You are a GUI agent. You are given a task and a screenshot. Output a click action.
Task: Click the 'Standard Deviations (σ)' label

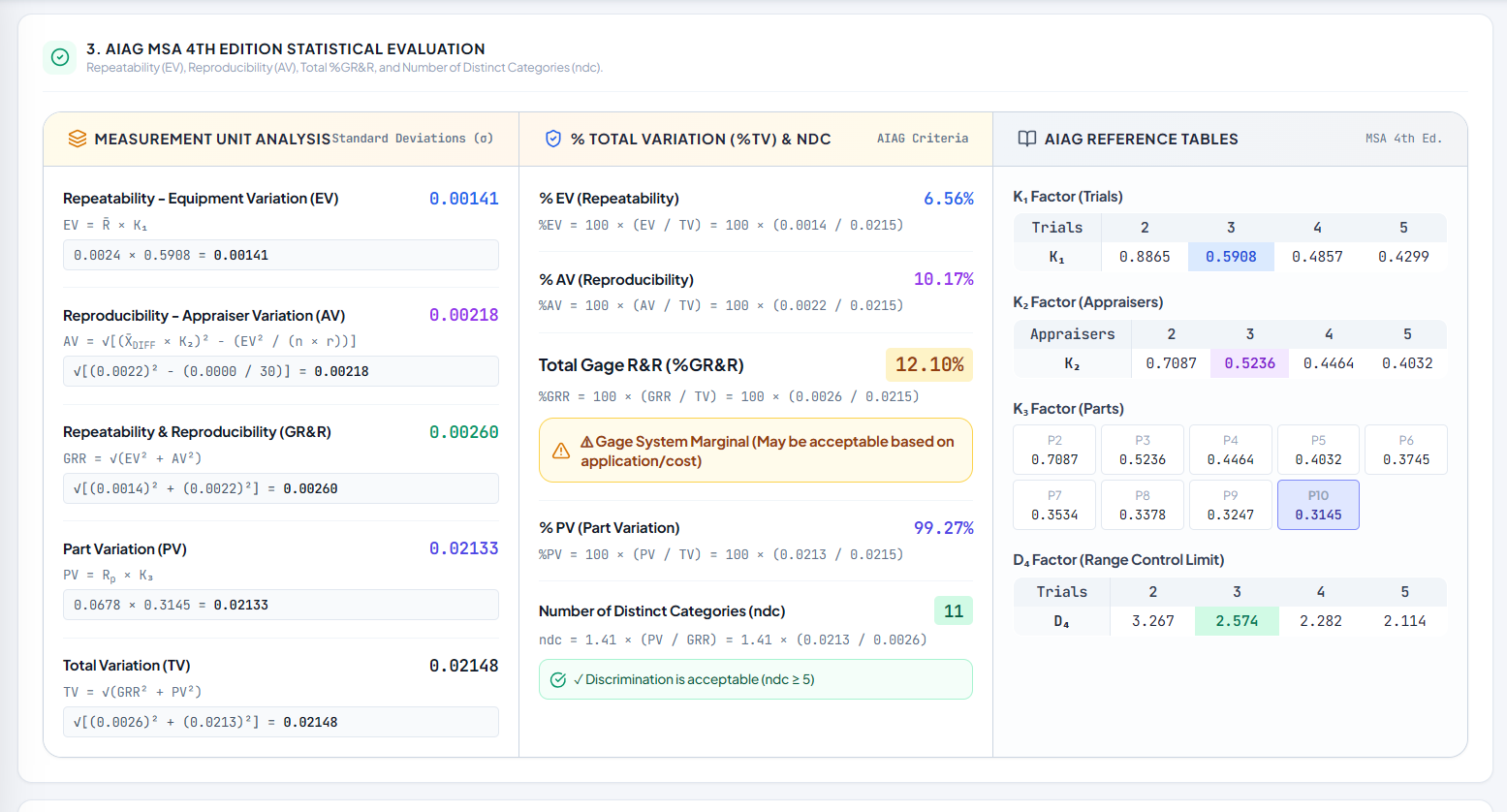[x=413, y=139]
